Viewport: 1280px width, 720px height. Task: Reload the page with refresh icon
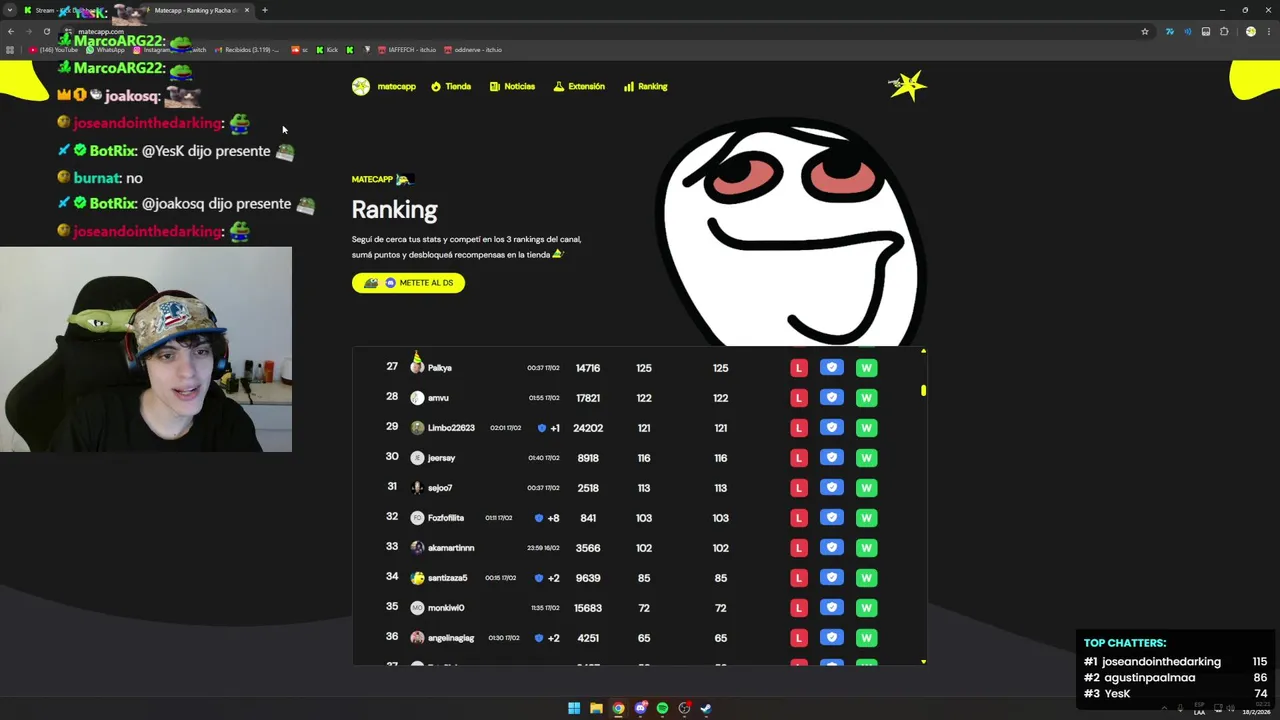coord(46,31)
